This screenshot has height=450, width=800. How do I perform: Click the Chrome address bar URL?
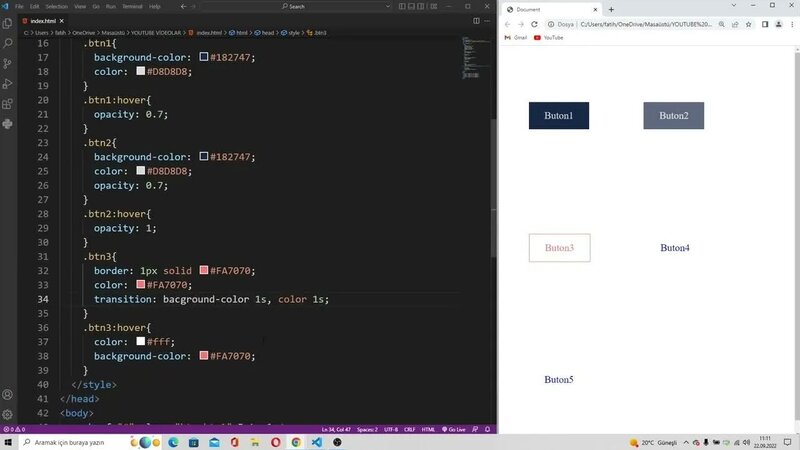click(x=645, y=24)
